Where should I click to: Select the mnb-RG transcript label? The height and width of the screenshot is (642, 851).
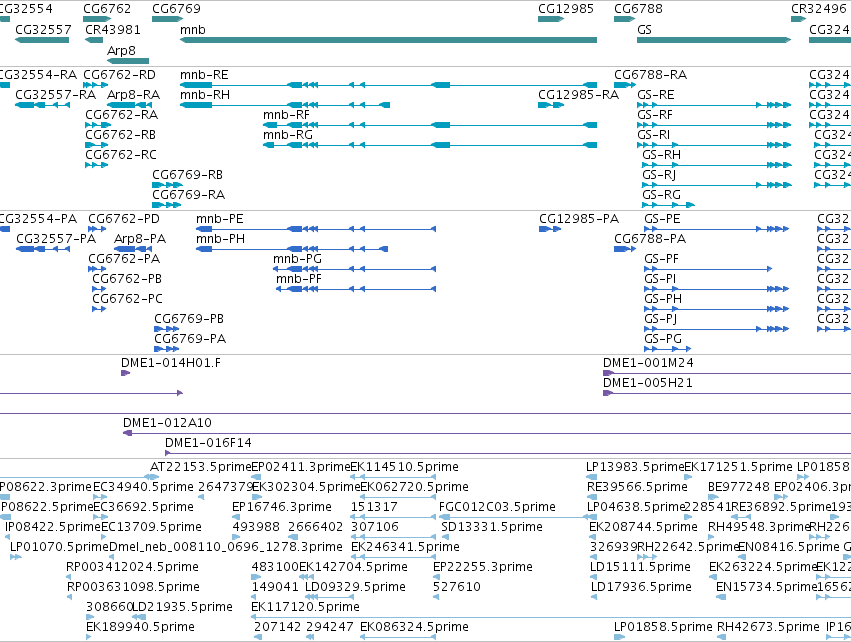[288, 135]
